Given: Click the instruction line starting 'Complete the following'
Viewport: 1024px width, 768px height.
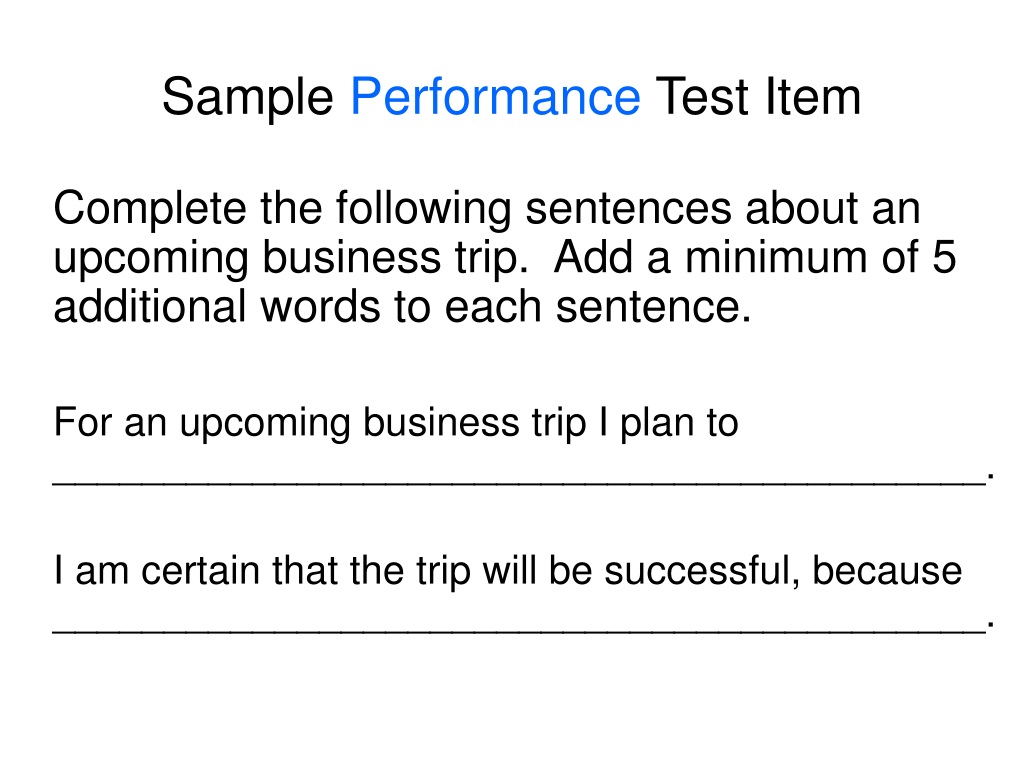Looking at the screenshot, I should tap(487, 209).
